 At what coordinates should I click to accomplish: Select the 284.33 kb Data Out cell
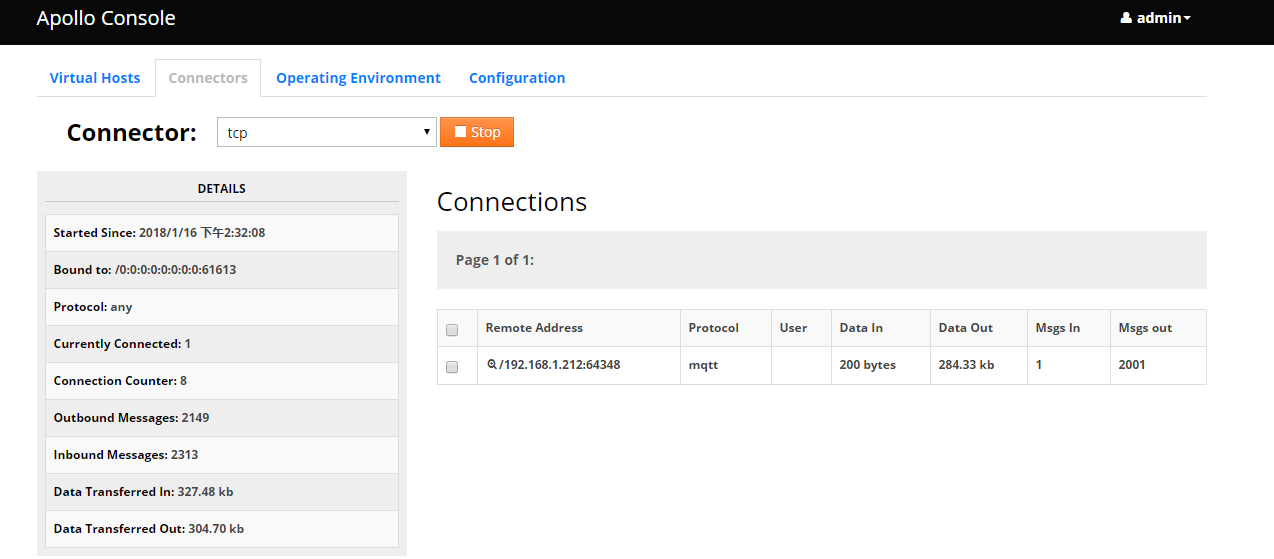tap(978, 365)
